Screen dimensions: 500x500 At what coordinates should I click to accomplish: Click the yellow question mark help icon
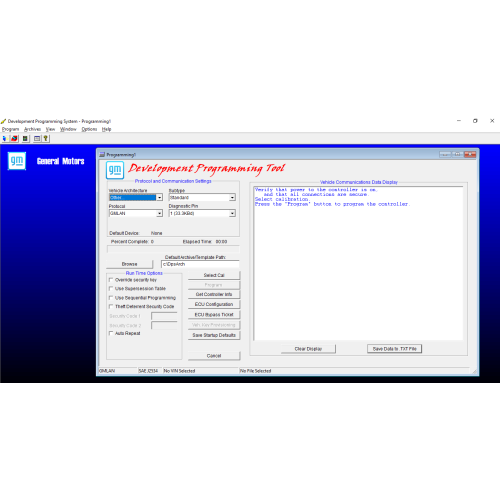click(x=46, y=138)
